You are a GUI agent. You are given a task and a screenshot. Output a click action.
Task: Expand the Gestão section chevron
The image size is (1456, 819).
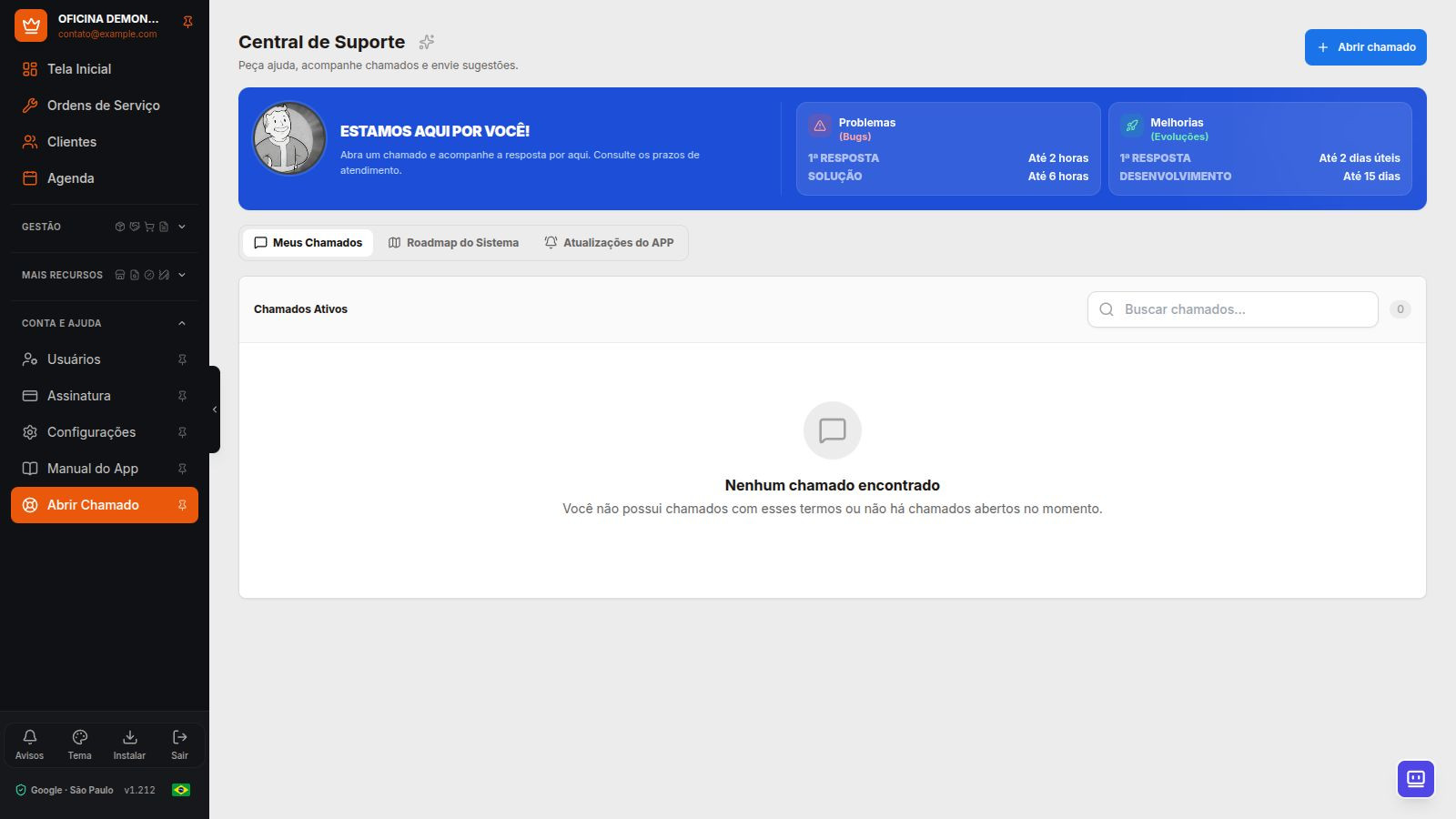click(x=182, y=227)
